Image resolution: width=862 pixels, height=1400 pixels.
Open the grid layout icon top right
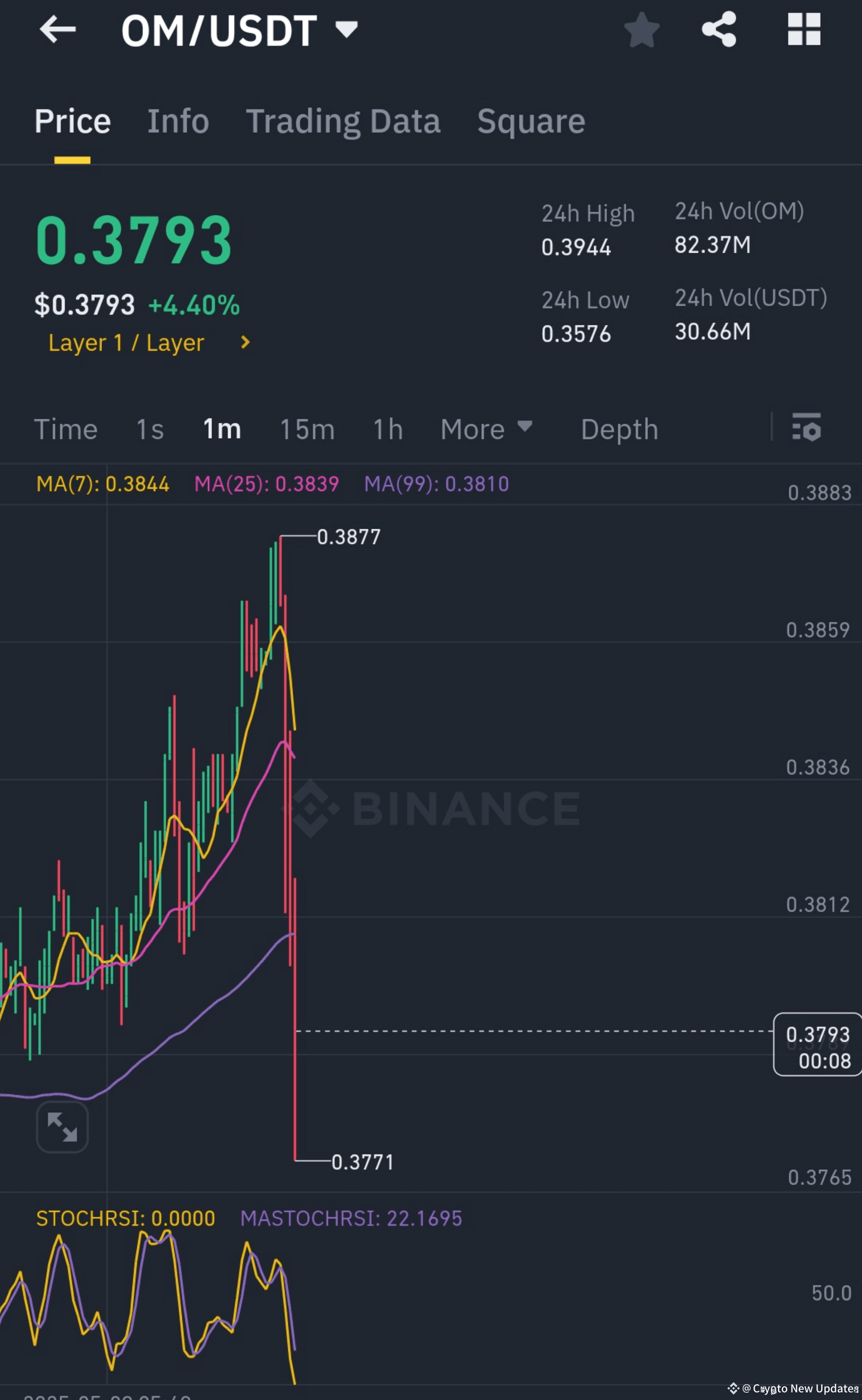pyautogui.click(x=804, y=30)
